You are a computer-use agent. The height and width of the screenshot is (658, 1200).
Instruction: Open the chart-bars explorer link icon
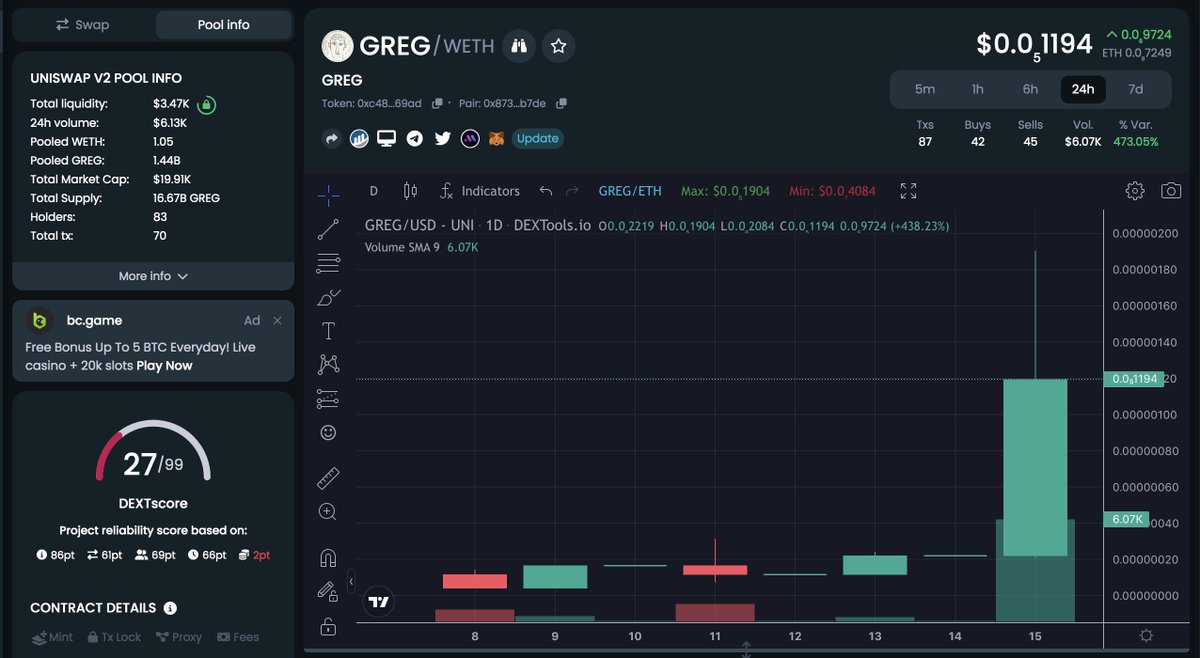359,138
